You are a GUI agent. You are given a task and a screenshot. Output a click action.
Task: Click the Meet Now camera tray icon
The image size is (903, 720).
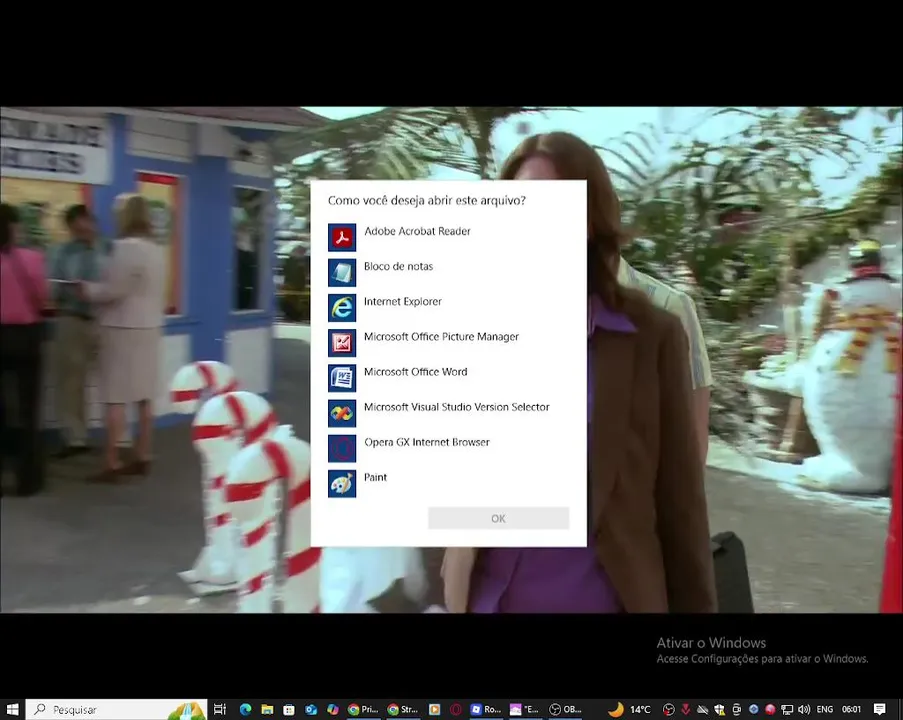pyautogui.click(x=737, y=709)
